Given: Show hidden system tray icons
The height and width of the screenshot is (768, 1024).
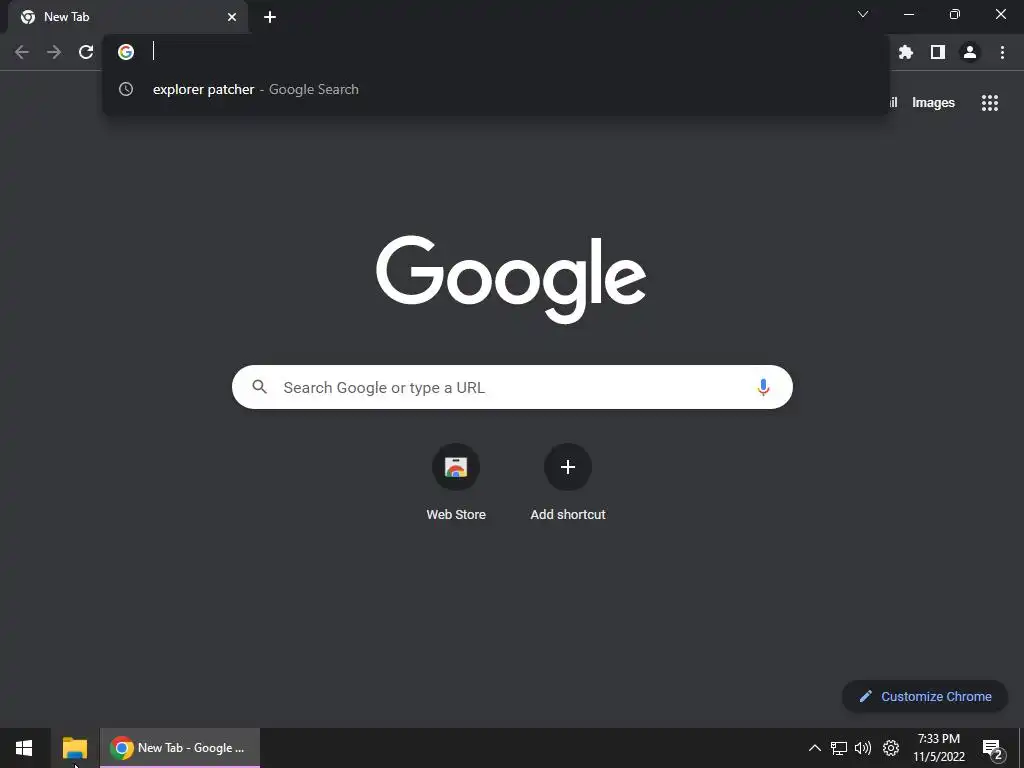Looking at the screenshot, I should tap(815, 748).
